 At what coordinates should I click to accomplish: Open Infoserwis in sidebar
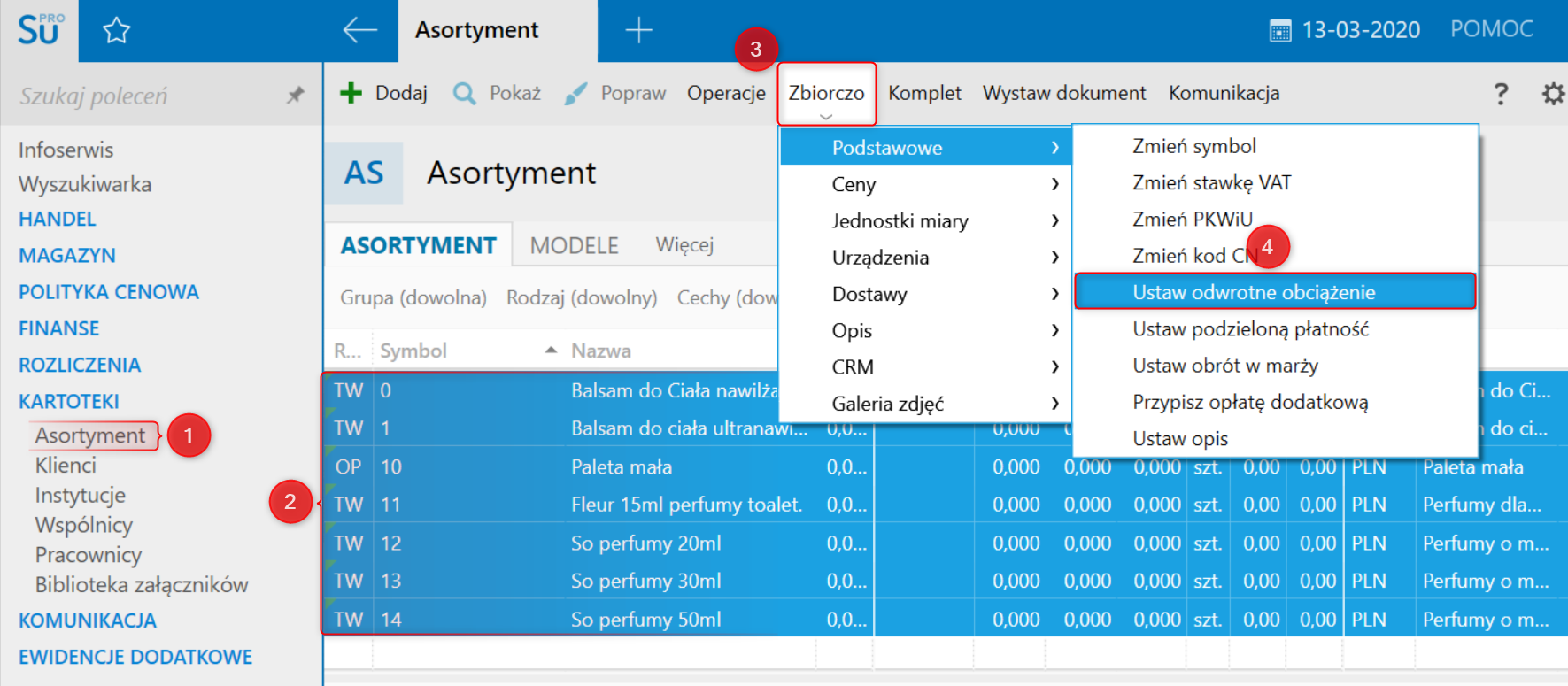tap(66, 150)
